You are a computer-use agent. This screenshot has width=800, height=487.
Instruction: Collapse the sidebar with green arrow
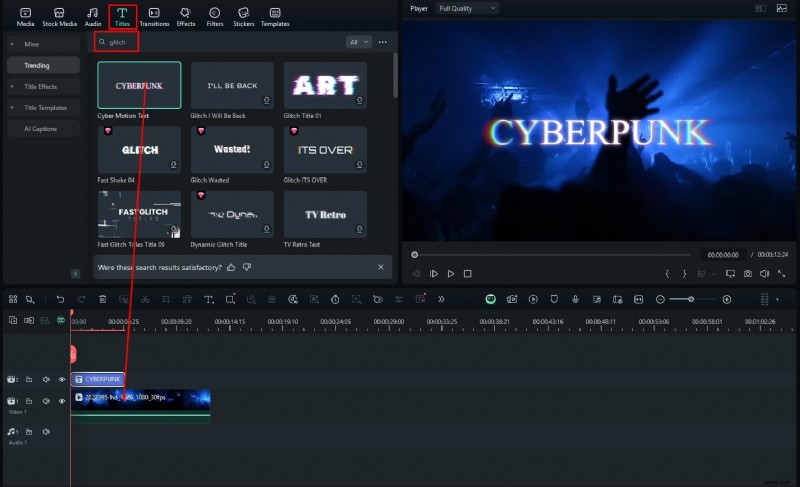point(76,274)
